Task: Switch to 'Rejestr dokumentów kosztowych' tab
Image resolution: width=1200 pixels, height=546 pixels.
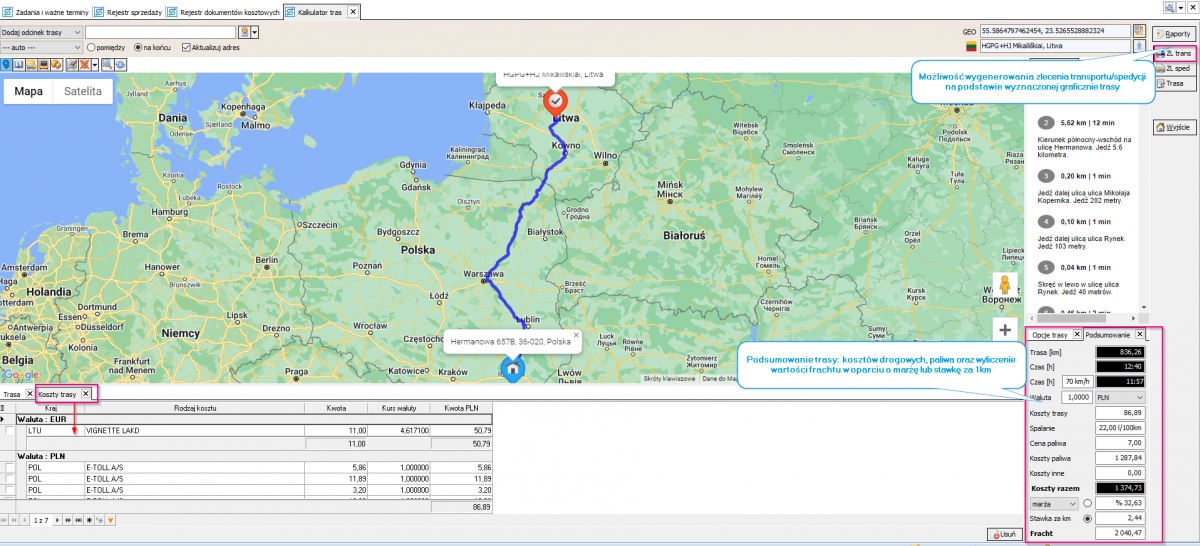Action: pos(226,12)
